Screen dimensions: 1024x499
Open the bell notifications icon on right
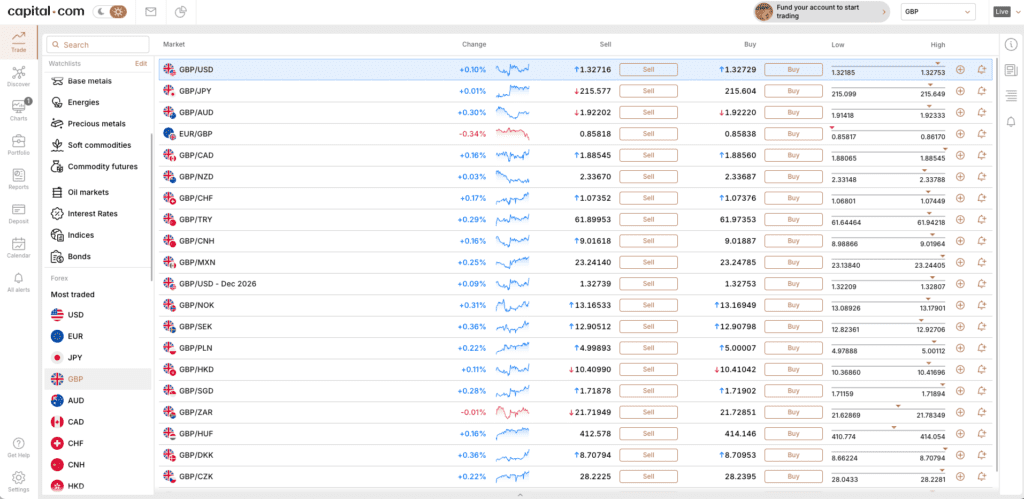coord(1011,121)
